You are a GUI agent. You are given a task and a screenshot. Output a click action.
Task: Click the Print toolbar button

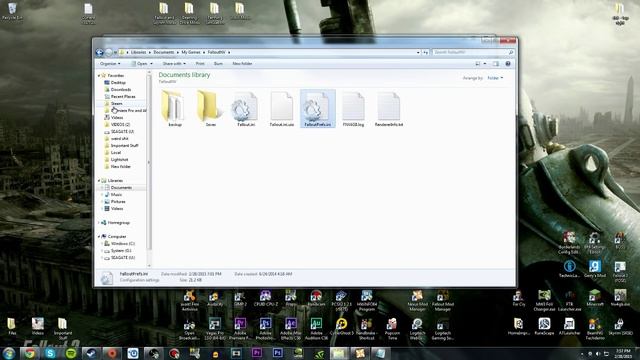pyautogui.click(x=200, y=64)
